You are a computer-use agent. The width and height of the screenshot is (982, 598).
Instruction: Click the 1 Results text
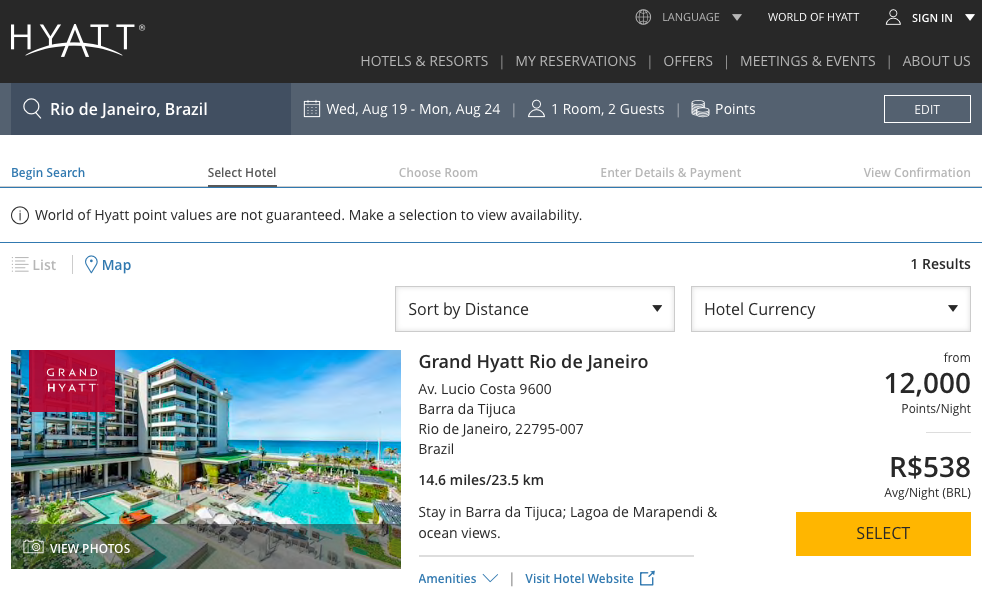coord(941,264)
